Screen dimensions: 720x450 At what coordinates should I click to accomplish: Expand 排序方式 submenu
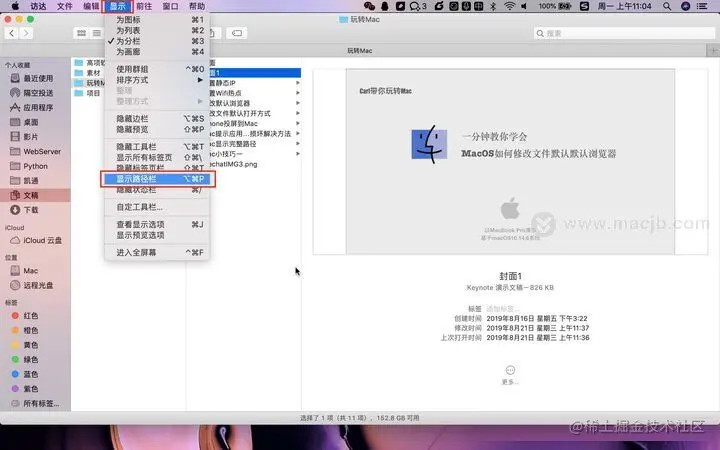point(157,80)
